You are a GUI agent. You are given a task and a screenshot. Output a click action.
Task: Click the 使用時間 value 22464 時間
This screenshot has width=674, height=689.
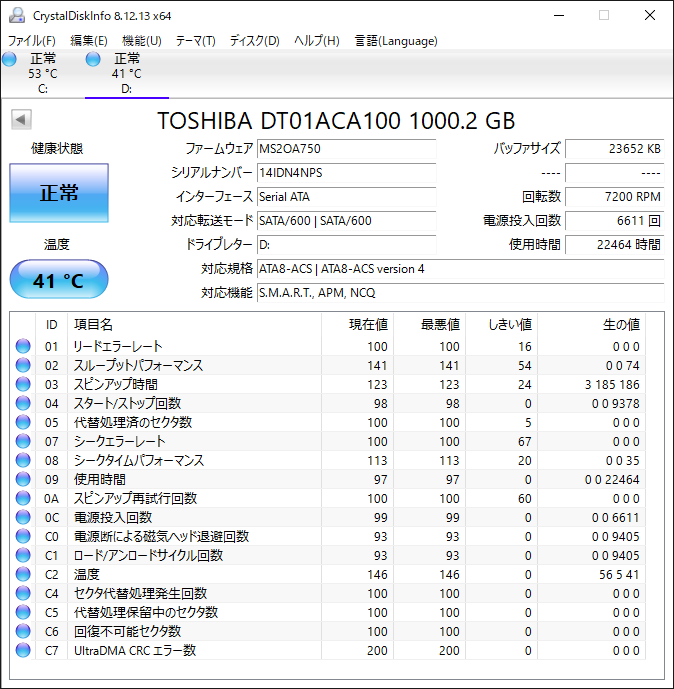pos(614,244)
